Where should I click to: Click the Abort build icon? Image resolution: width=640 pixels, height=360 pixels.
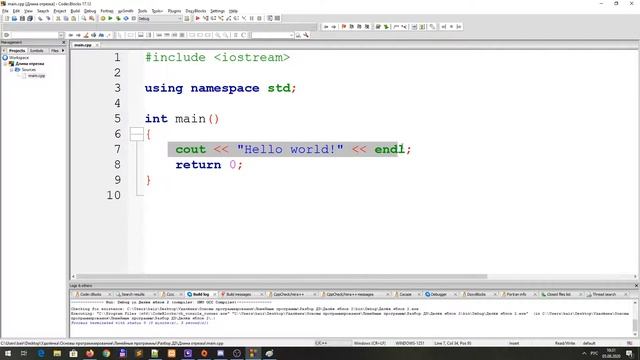tap(133, 18)
